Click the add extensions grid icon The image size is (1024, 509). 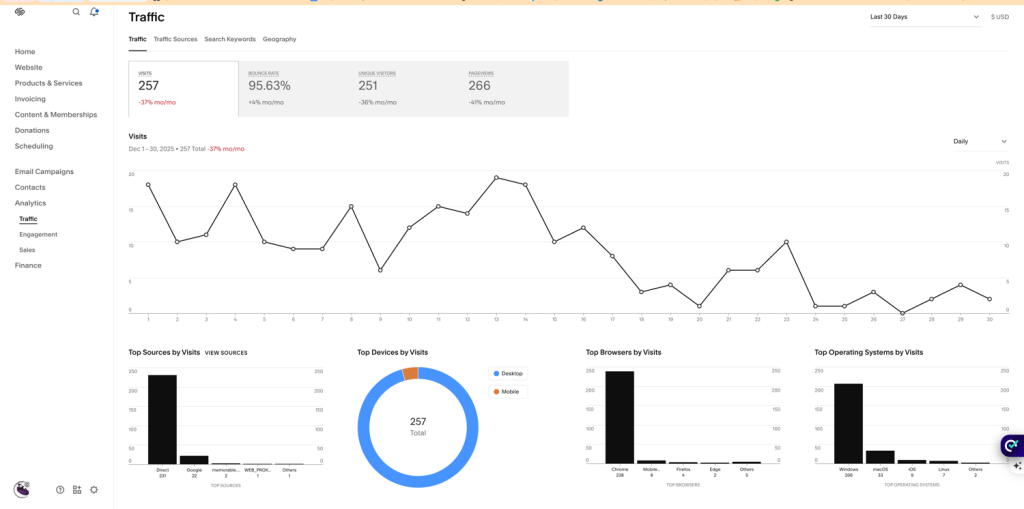77,490
